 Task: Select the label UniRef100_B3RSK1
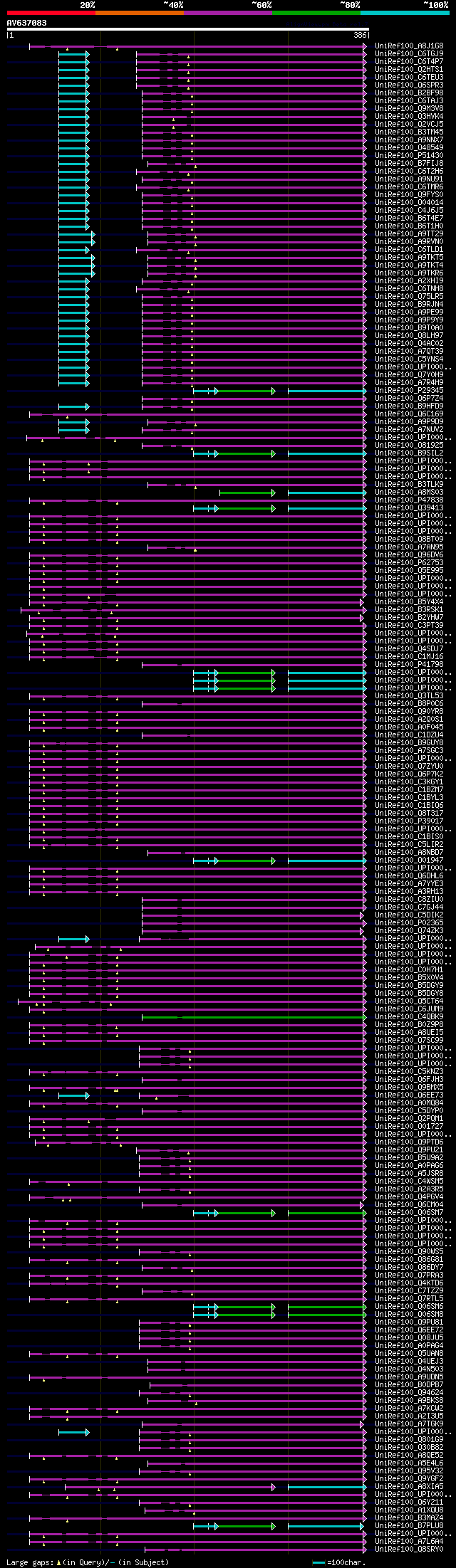(409, 609)
